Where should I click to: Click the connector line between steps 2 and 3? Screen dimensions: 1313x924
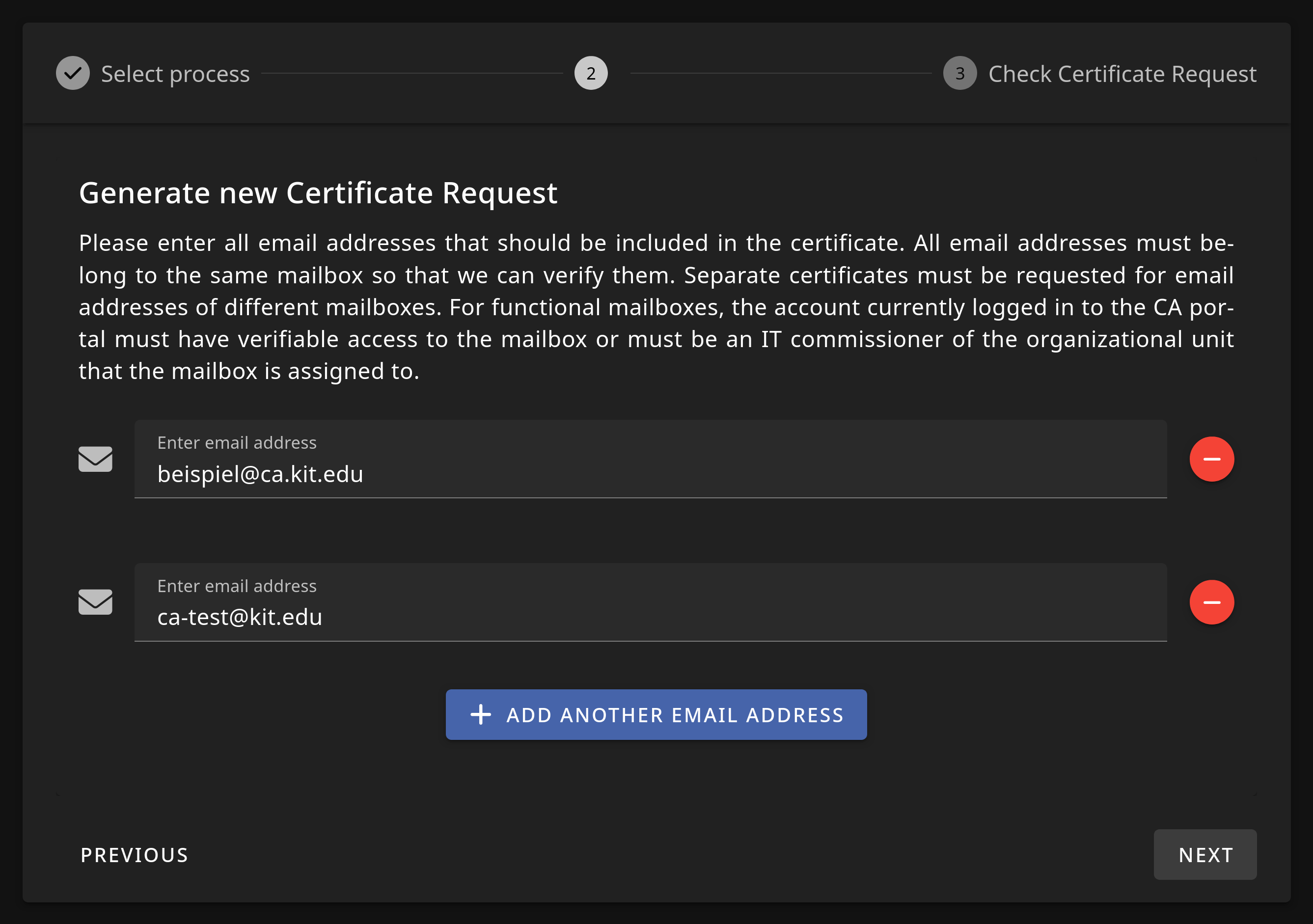tap(781, 73)
